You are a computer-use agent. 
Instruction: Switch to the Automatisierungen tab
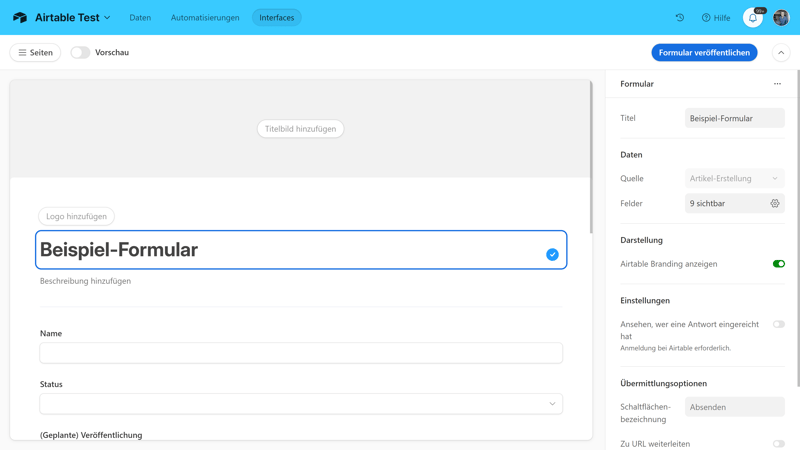coord(205,17)
